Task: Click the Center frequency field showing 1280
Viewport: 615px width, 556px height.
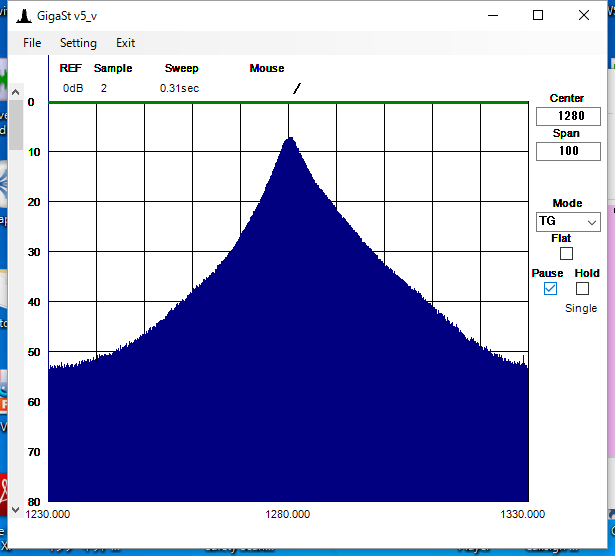Action: [x=567, y=116]
